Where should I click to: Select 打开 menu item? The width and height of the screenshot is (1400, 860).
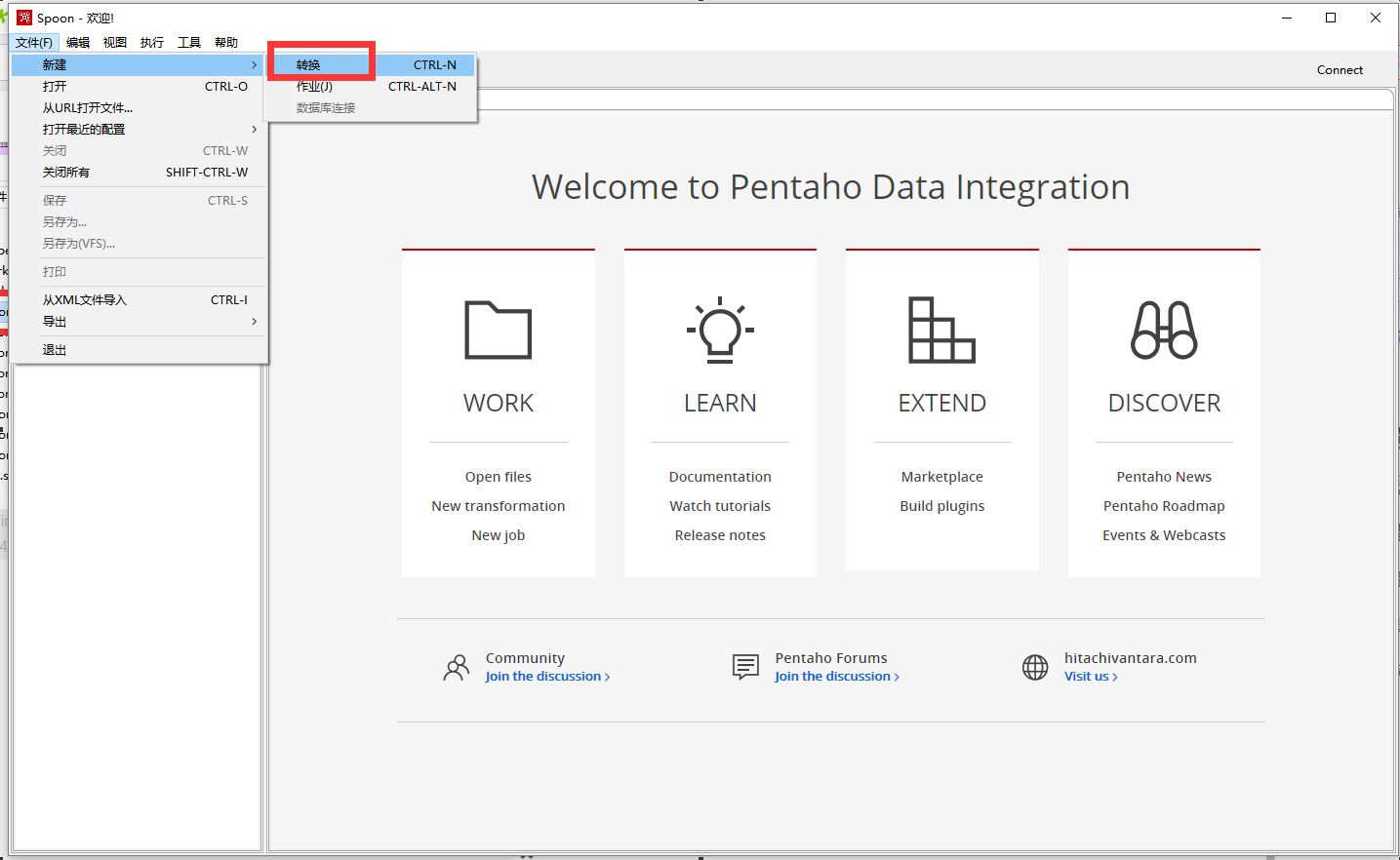[139, 86]
